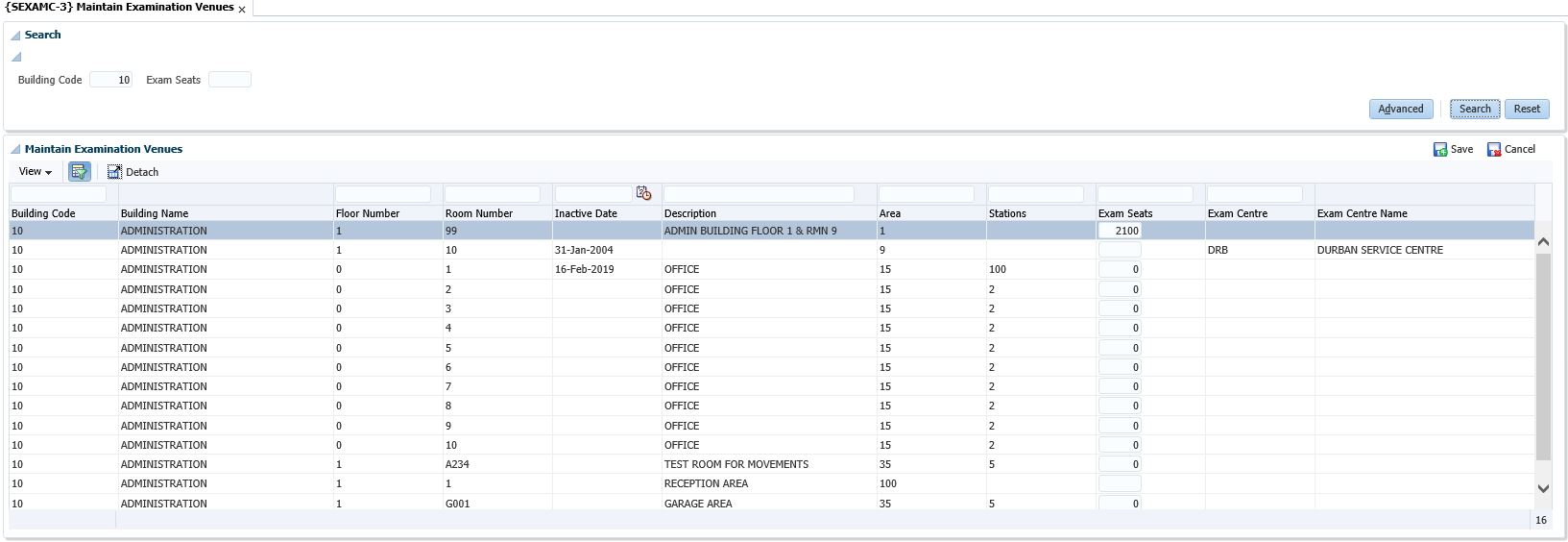
Task: Close the Maintain Examination Venues tab
Action: pyautogui.click(x=242, y=10)
